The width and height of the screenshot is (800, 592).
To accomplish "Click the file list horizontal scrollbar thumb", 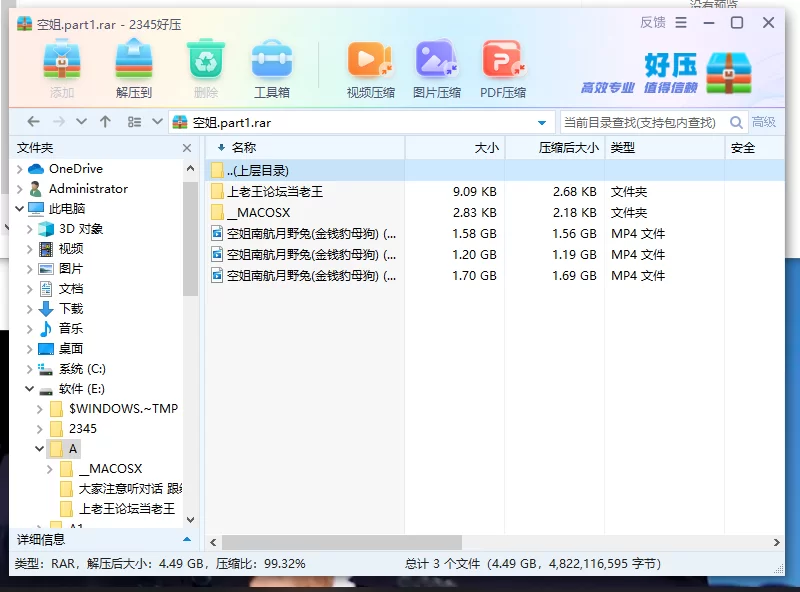I will pos(342,542).
